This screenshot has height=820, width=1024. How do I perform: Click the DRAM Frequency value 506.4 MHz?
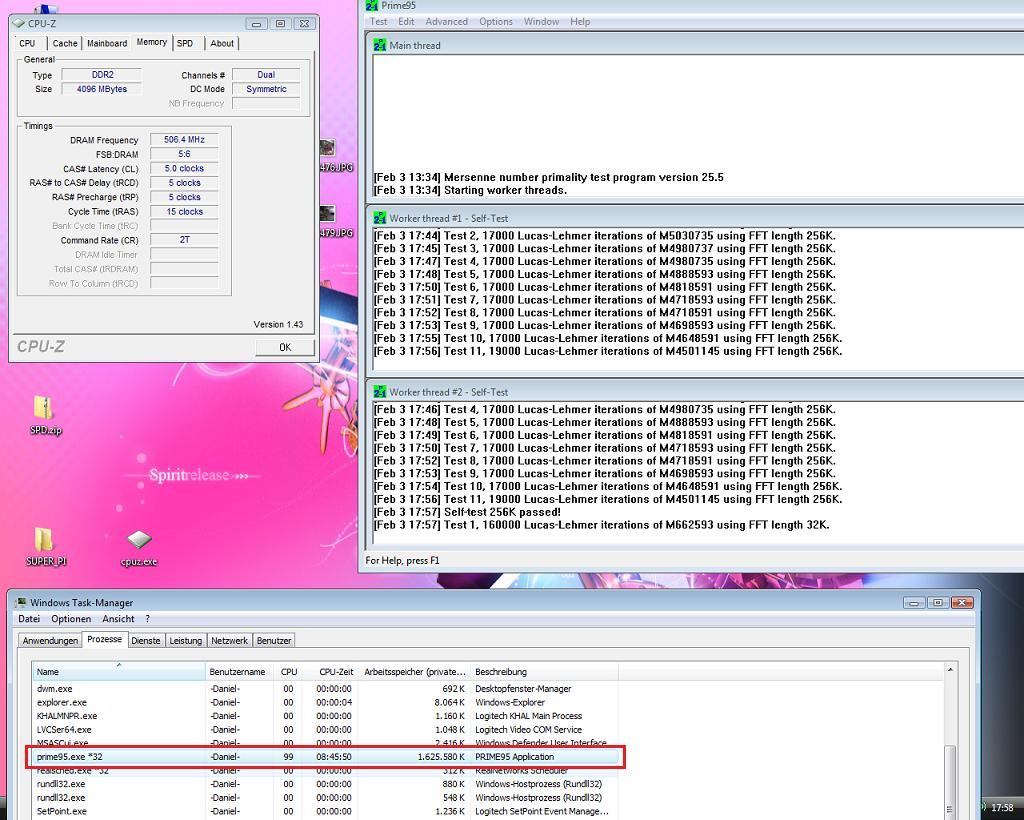184,140
